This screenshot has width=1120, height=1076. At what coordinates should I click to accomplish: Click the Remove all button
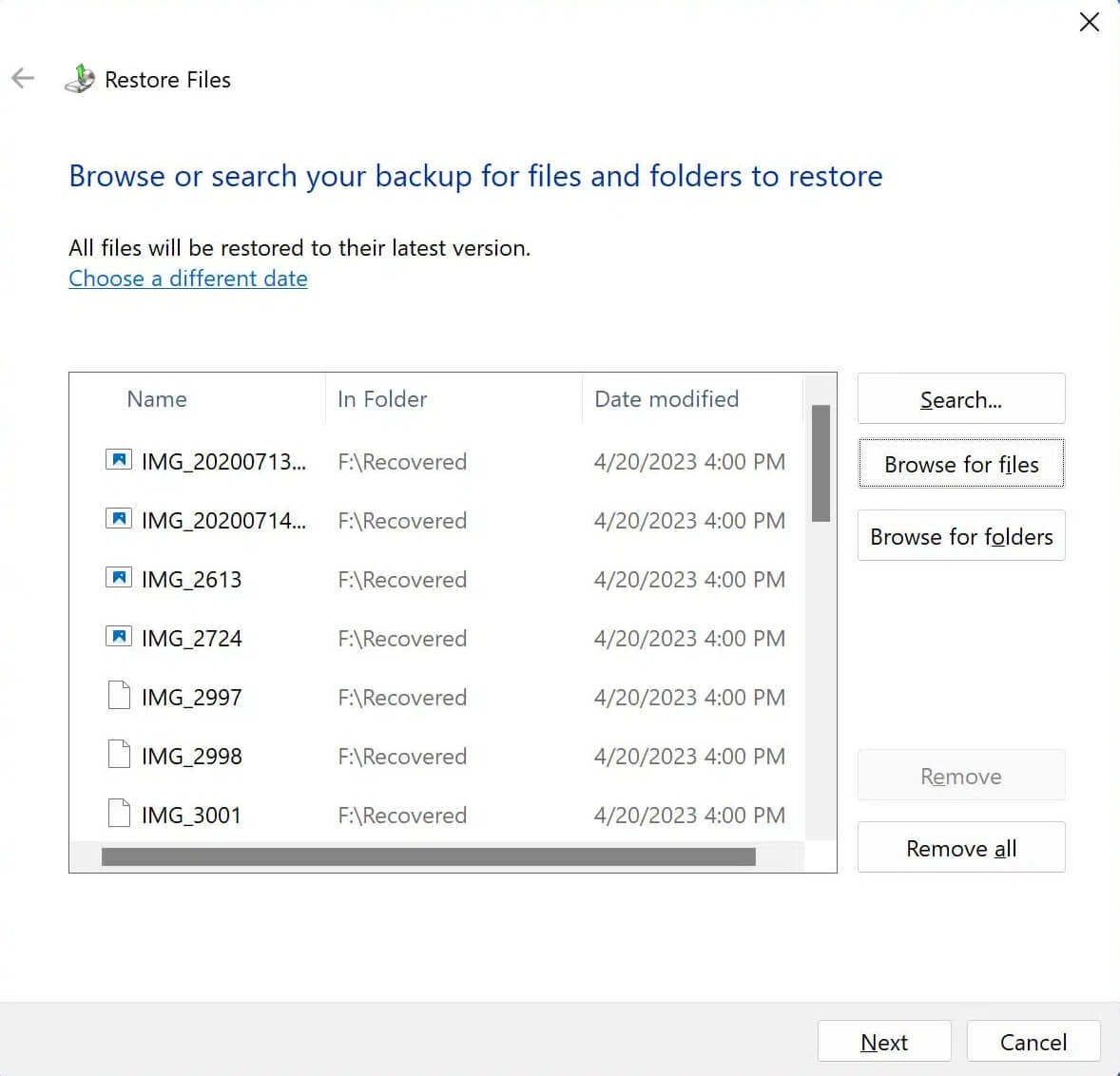(x=960, y=847)
